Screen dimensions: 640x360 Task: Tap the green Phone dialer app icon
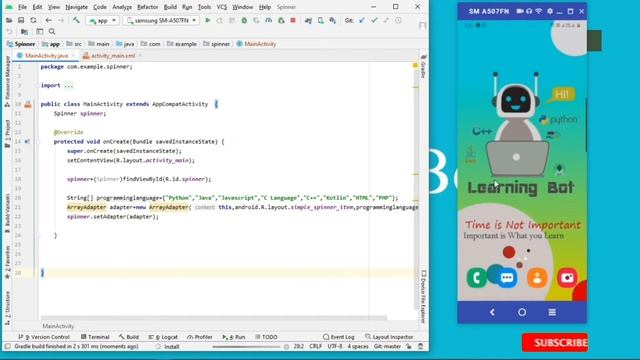[476, 278]
